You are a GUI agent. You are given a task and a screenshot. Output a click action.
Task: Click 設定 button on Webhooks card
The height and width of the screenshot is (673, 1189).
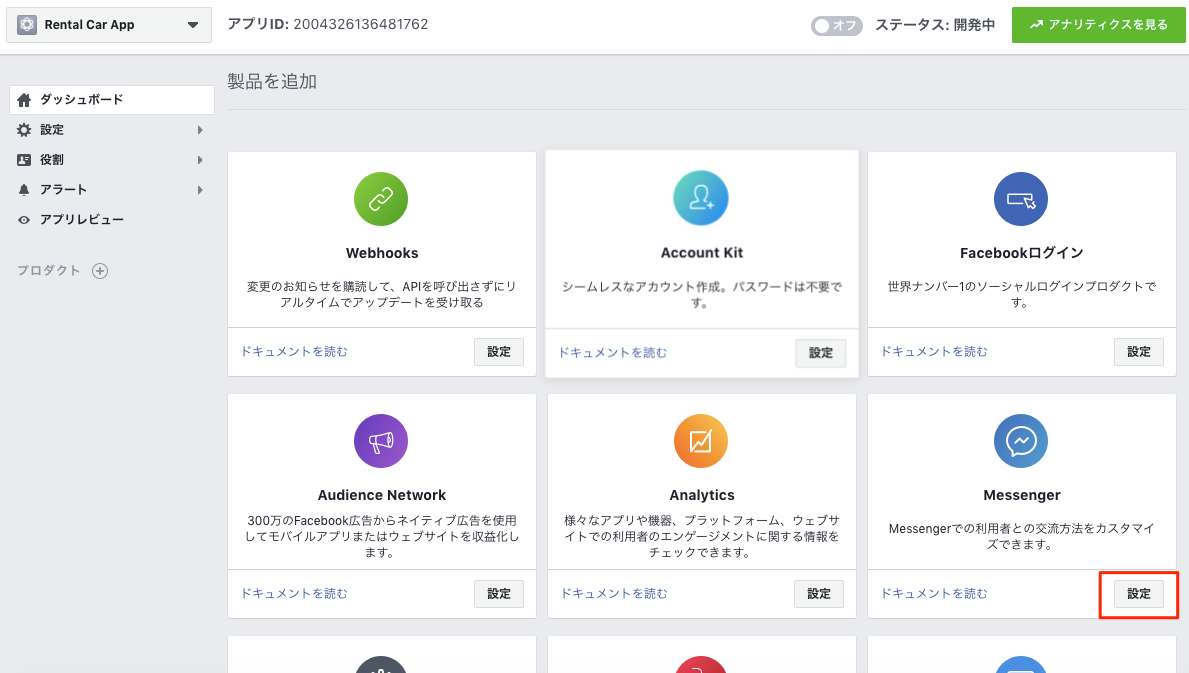click(499, 352)
